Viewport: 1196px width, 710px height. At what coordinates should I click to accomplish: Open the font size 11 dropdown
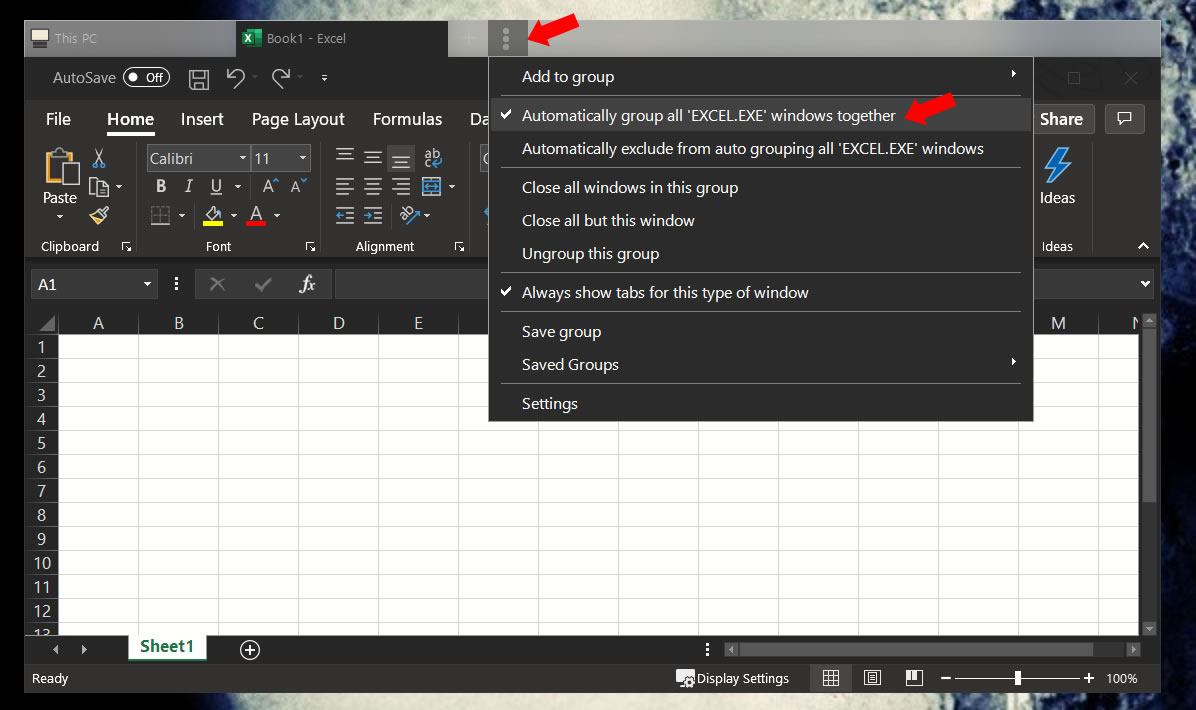[303, 159]
